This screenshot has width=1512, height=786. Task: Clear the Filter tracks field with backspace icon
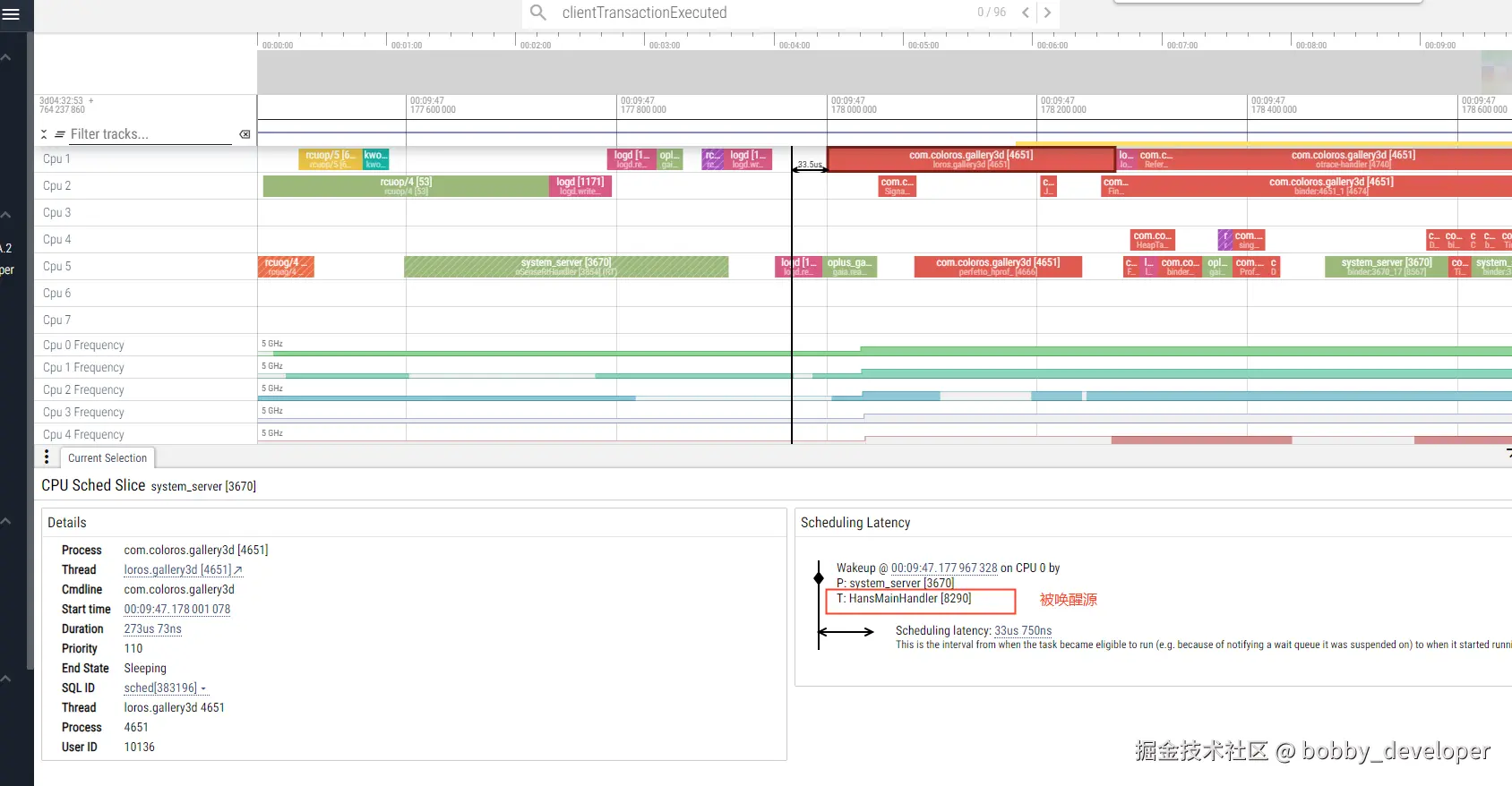[x=245, y=134]
